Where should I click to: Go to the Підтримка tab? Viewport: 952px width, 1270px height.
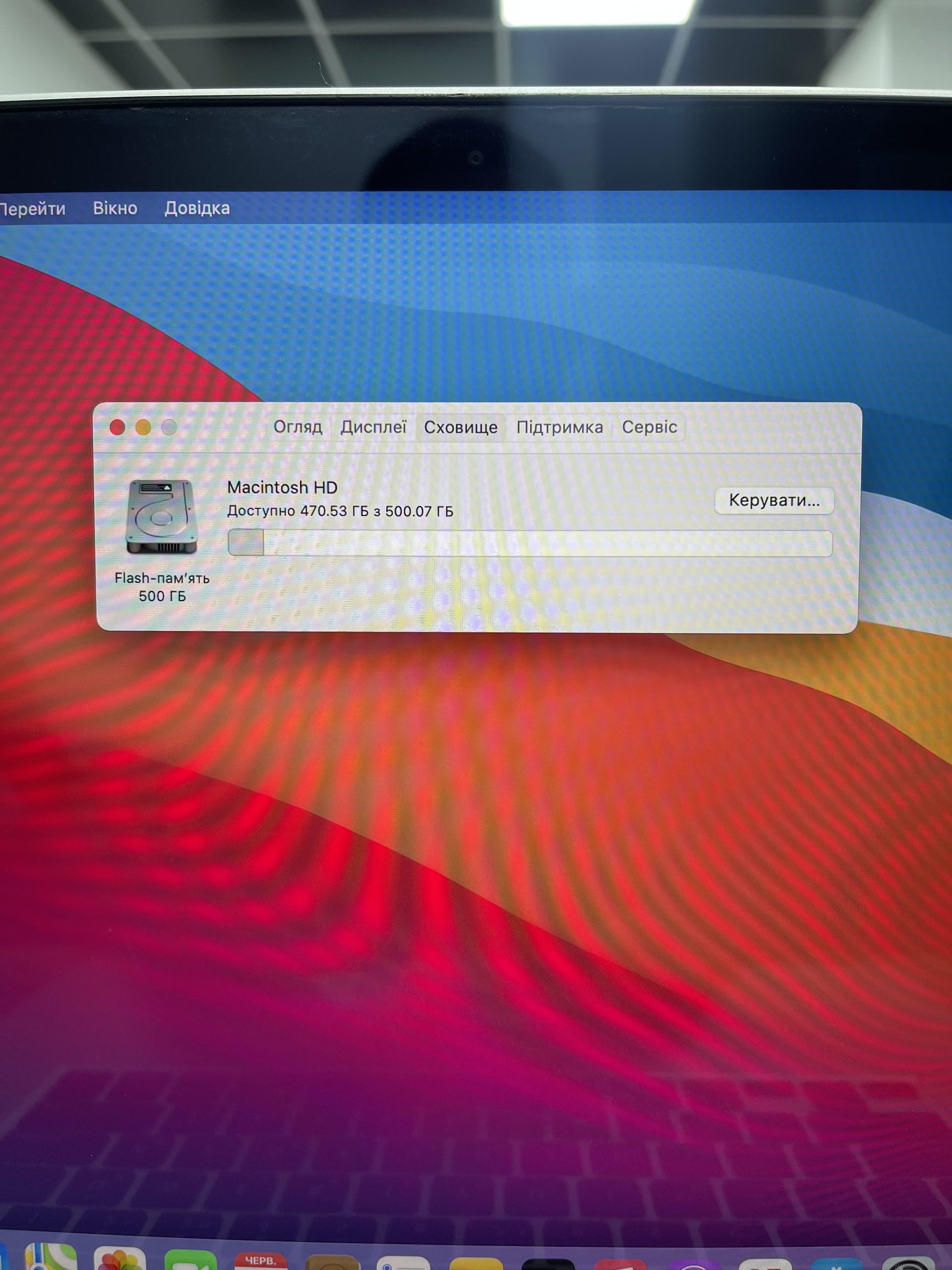point(559,427)
